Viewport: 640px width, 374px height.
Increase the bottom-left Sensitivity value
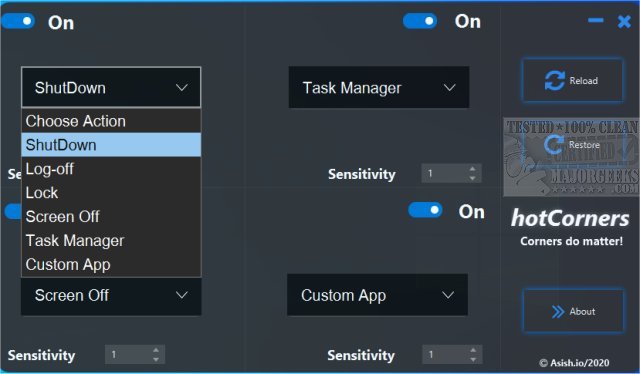point(156,350)
